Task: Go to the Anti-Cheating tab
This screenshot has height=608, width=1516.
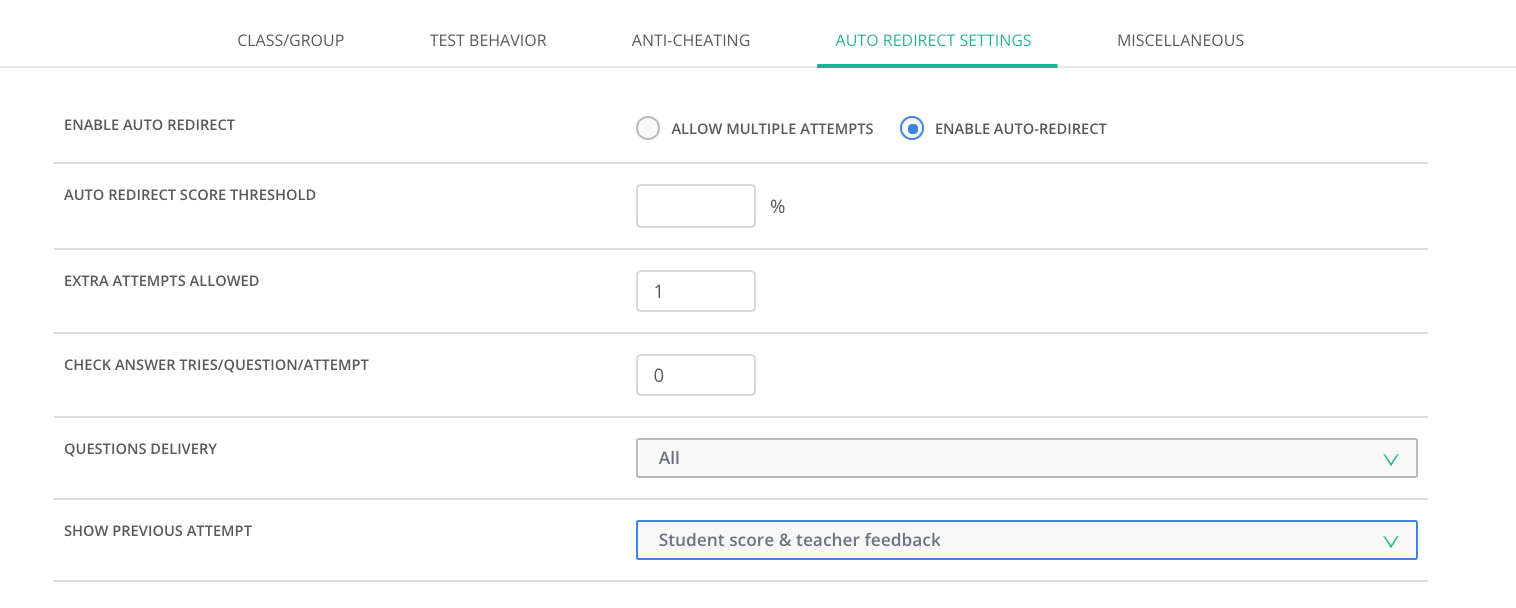Action: coord(690,41)
